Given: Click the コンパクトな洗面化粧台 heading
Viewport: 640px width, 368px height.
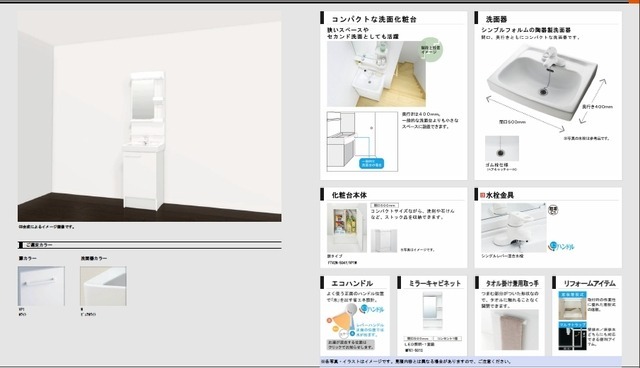Looking at the screenshot, I should pos(374,19).
